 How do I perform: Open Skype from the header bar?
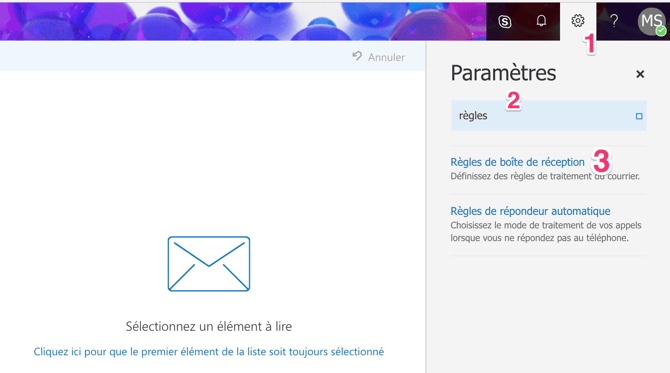(x=505, y=21)
